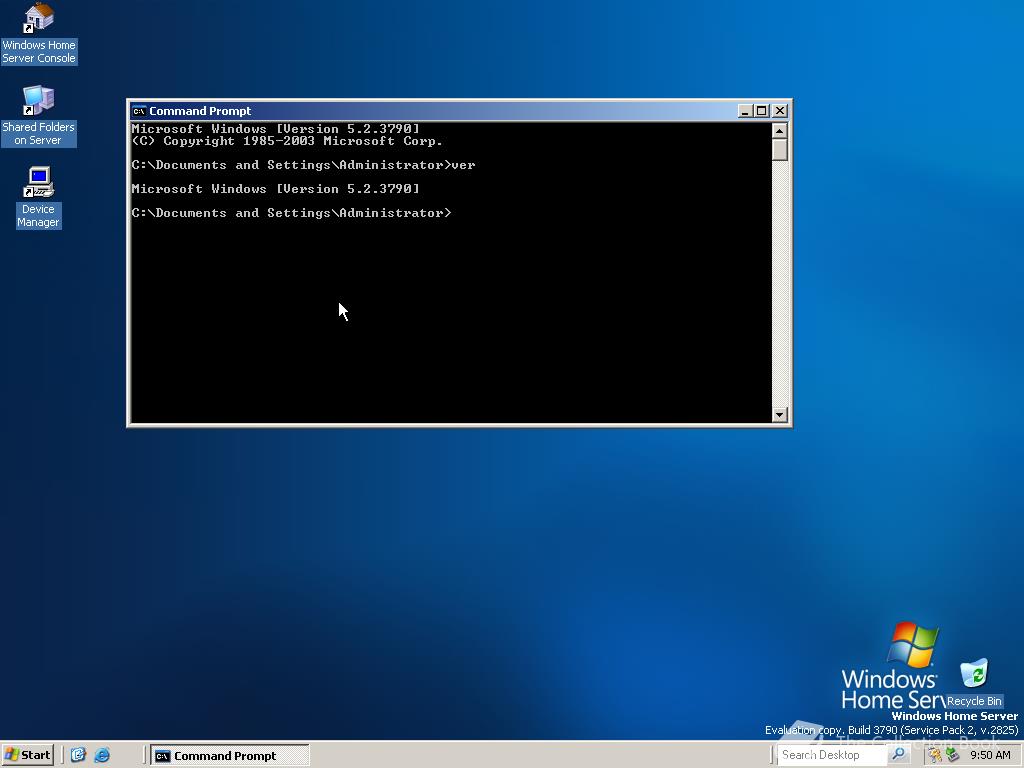Minimize the Command Prompt window
This screenshot has width=1024, height=768.
[745, 111]
